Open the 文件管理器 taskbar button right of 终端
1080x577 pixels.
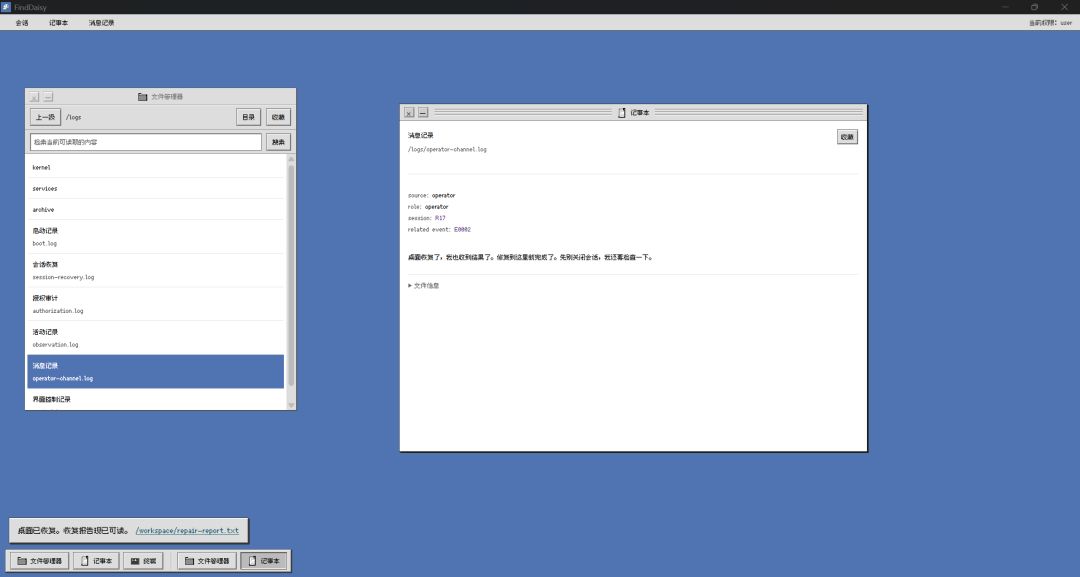click(207, 561)
